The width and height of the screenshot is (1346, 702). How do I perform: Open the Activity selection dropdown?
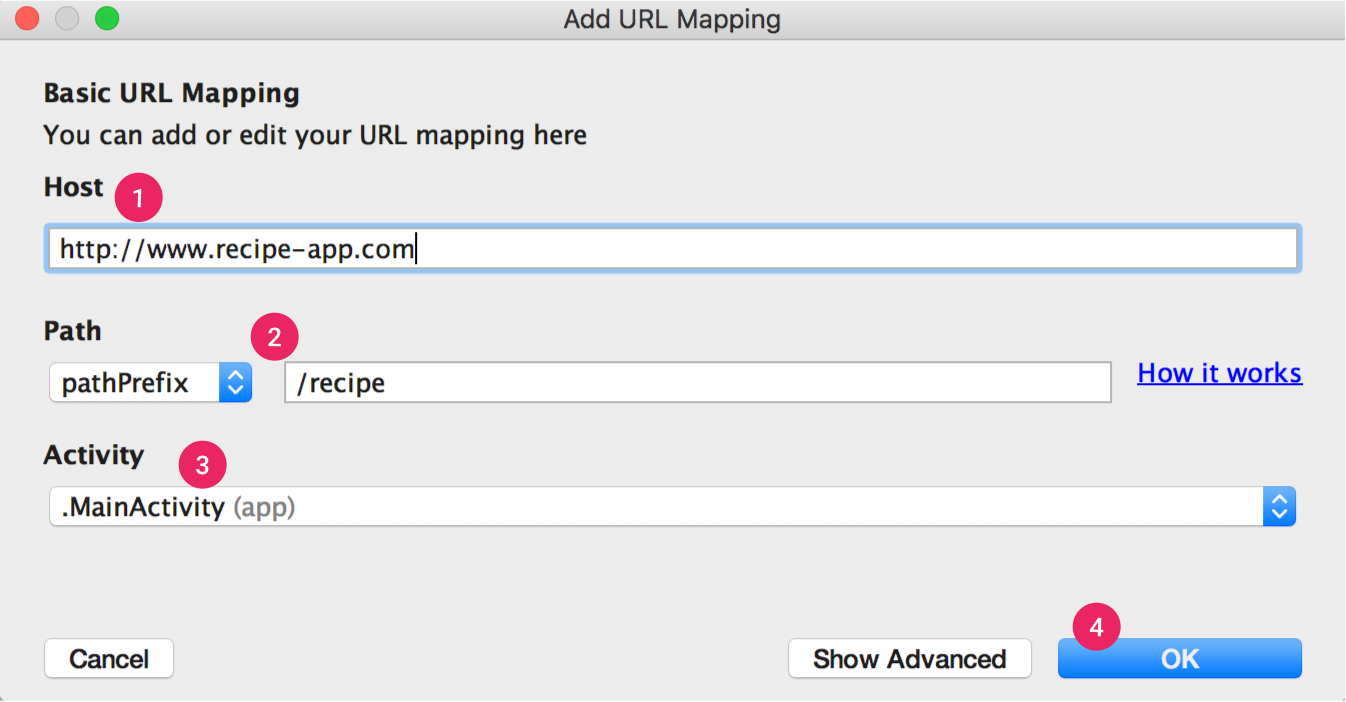[x=670, y=506]
